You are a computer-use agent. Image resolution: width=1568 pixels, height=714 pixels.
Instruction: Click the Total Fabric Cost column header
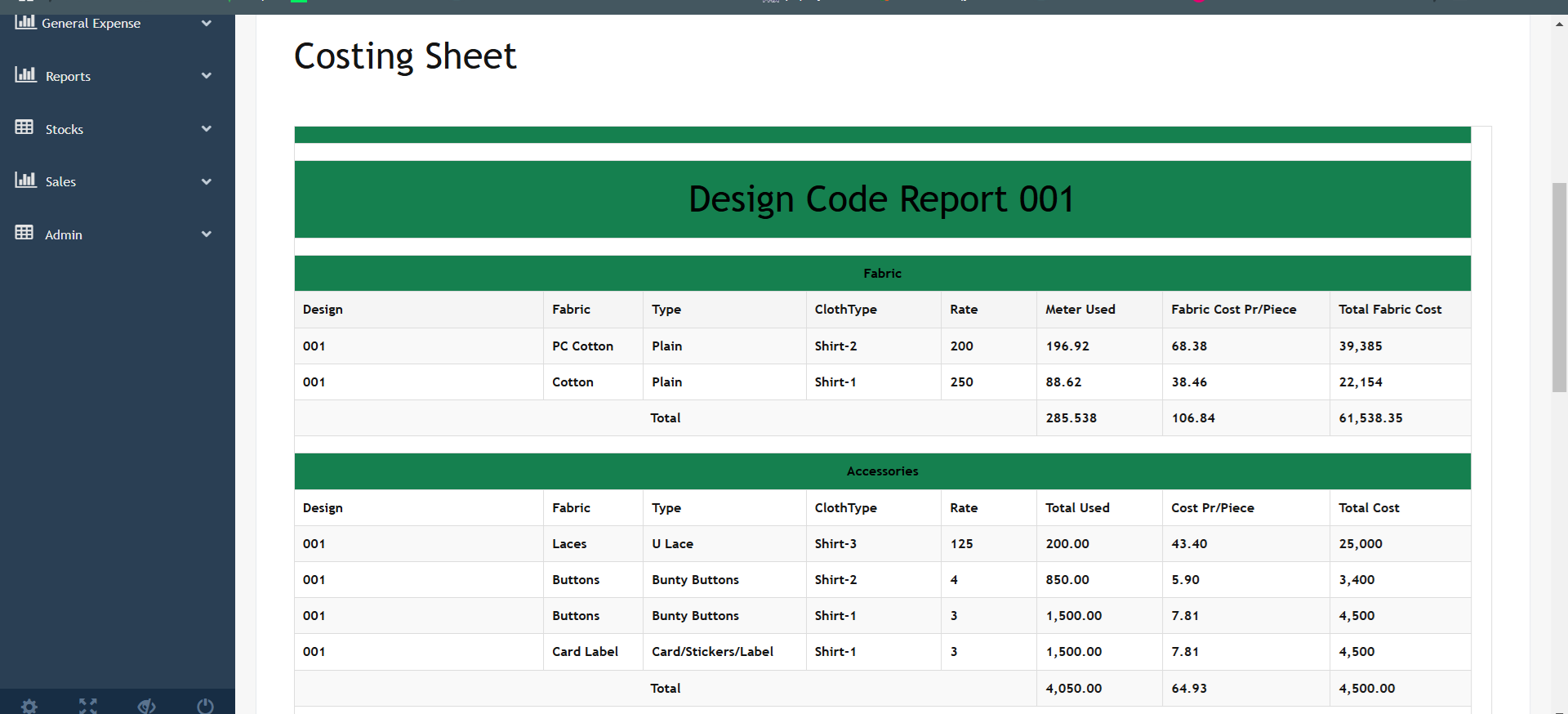coord(1390,310)
